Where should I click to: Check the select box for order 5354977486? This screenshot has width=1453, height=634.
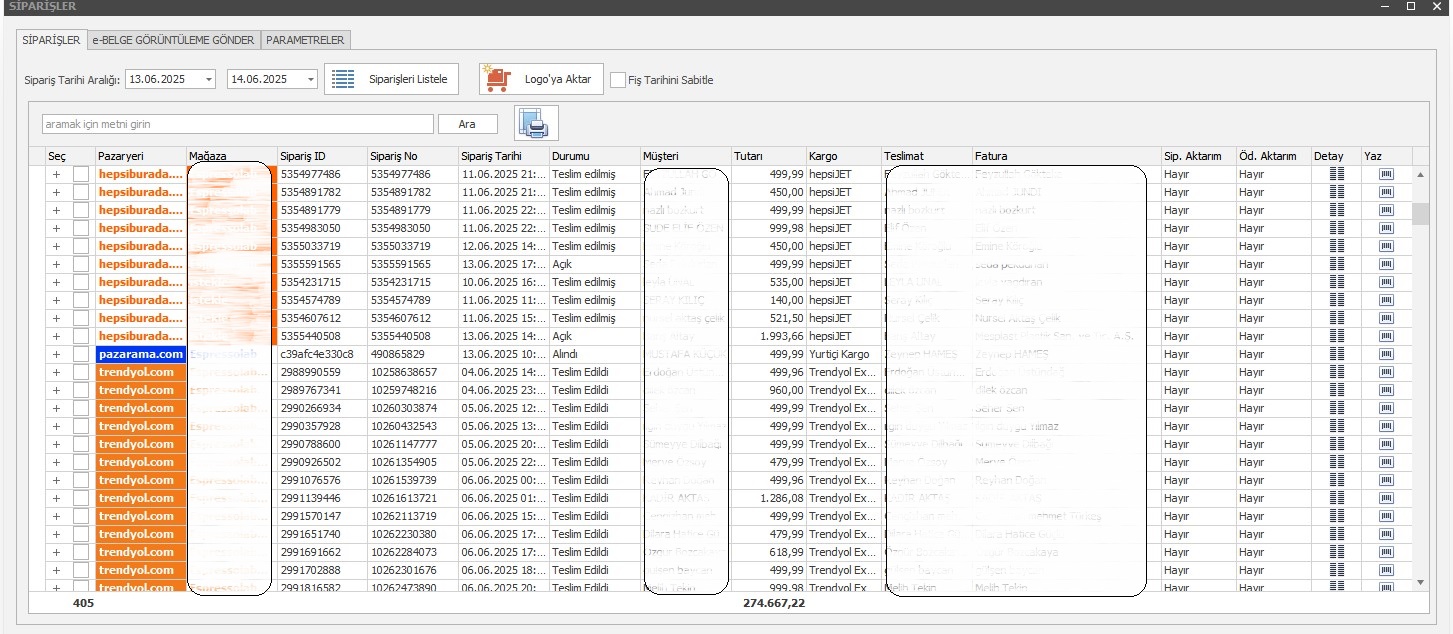click(81, 174)
